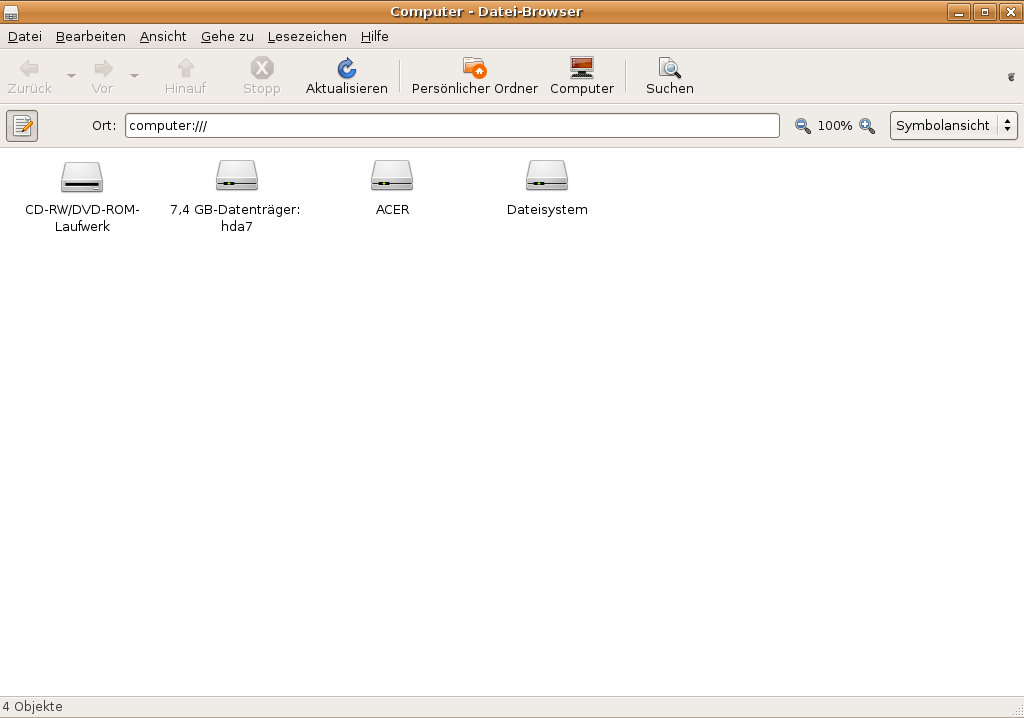Toggle text-based location bar edit button
The width and height of the screenshot is (1024, 718).
click(x=22, y=126)
